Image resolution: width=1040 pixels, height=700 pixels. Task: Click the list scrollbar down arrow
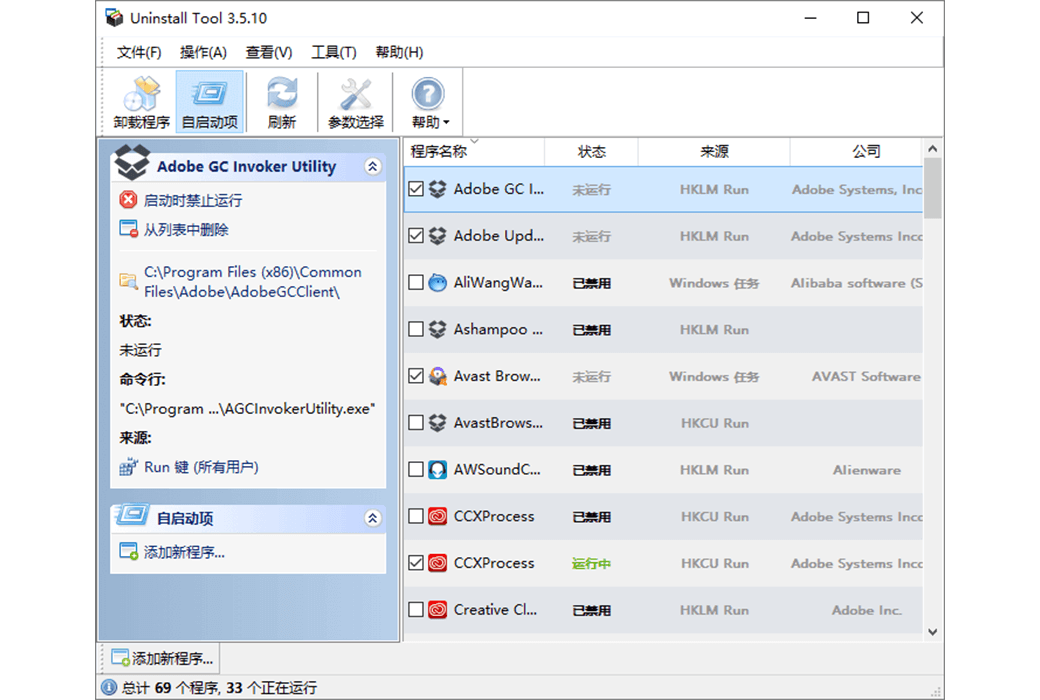[933, 632]
